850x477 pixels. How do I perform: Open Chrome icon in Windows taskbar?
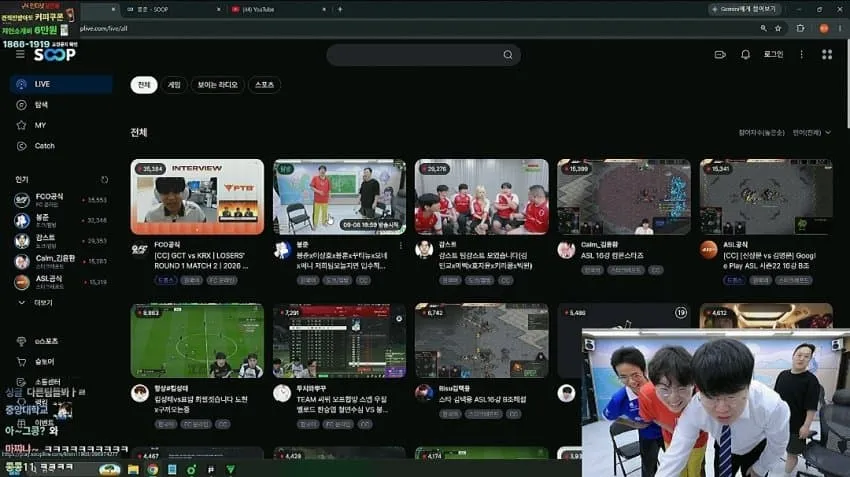click(153, 469)
